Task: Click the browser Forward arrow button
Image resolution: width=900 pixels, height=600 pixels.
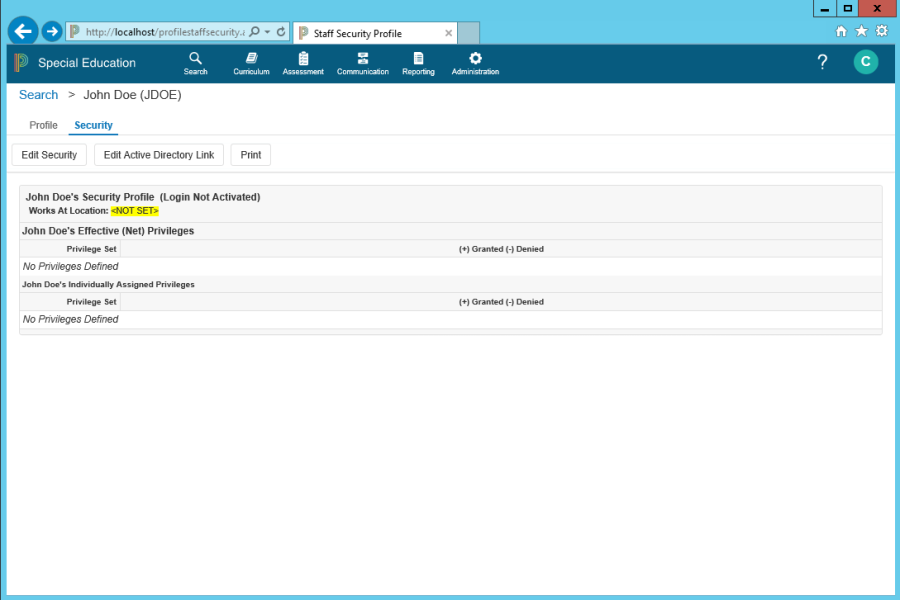Action: coord(52,32)
